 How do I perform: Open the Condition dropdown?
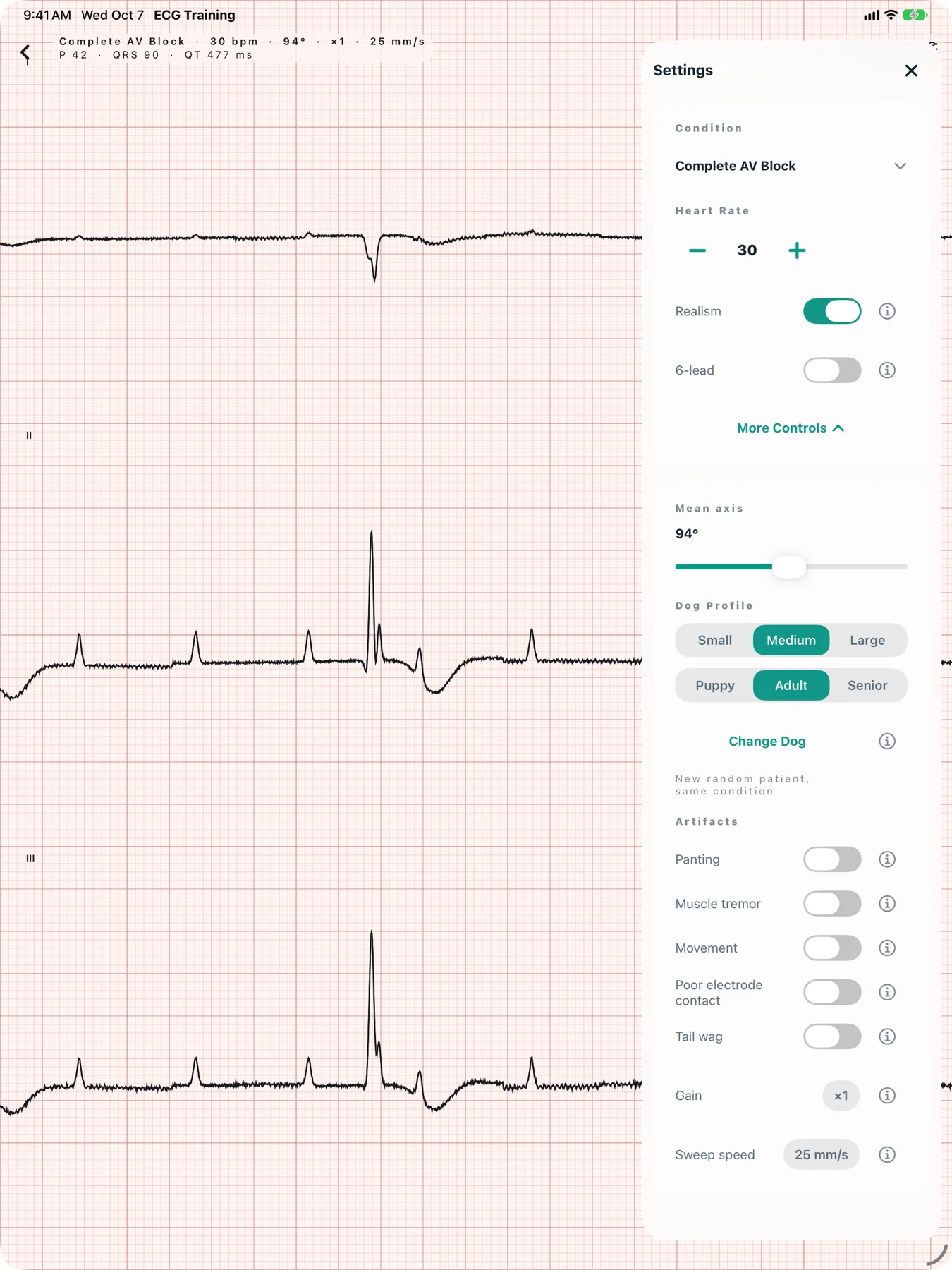(791, 166)
